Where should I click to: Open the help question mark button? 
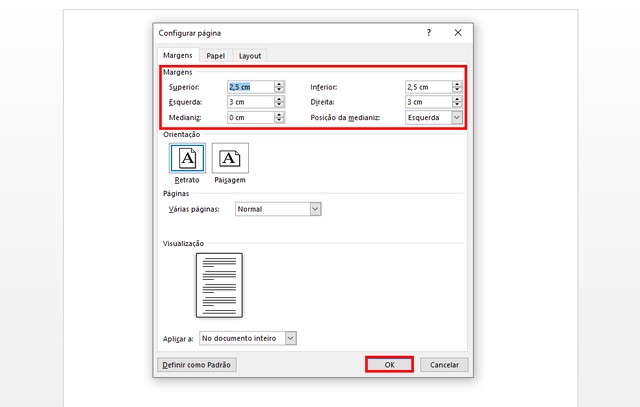[429, 33]
